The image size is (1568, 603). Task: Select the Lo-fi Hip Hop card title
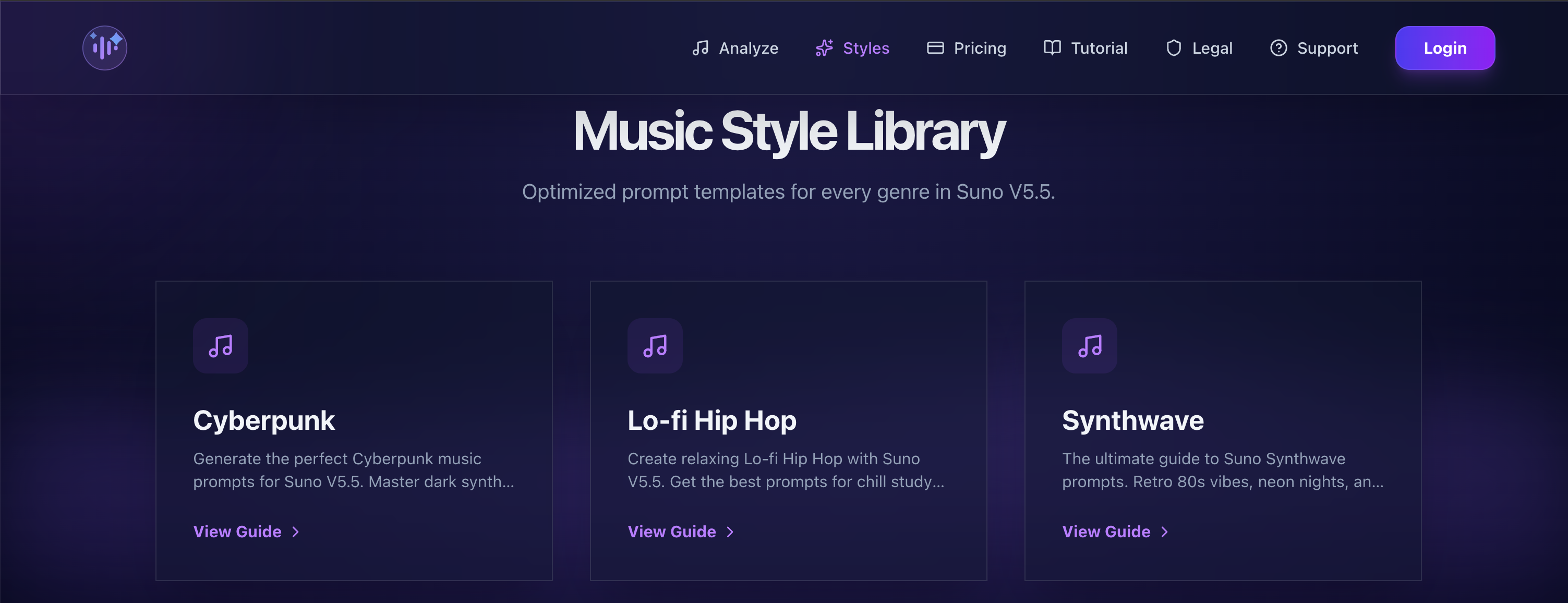click(x=711, y=420)
